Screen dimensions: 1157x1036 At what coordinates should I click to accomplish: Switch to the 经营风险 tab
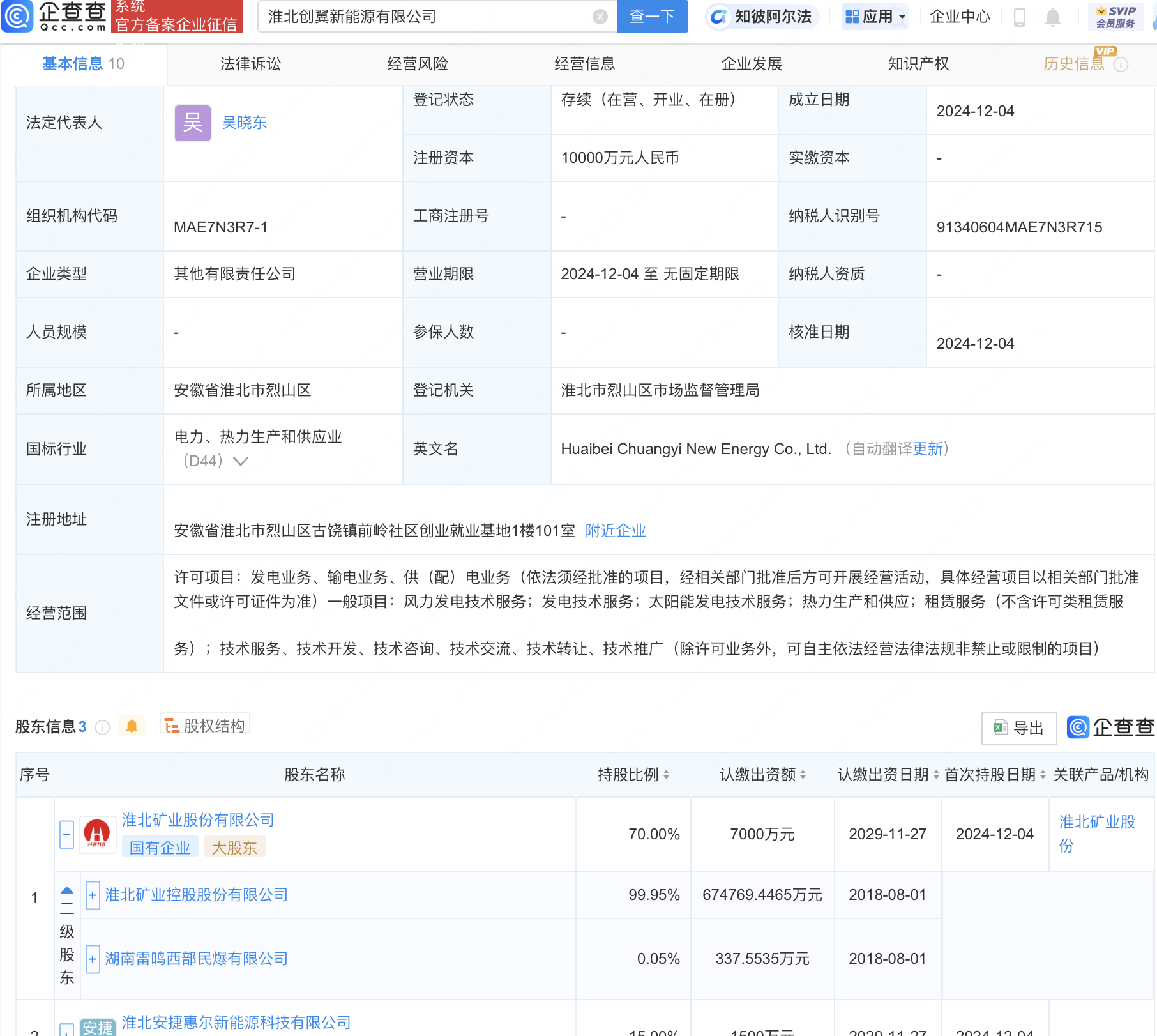(418, 64)
